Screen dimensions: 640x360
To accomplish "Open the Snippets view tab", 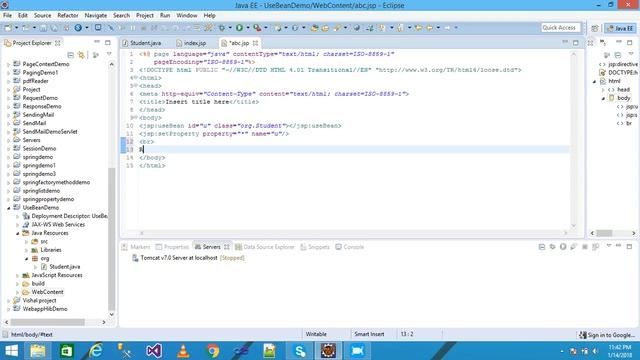I will 315,247.
